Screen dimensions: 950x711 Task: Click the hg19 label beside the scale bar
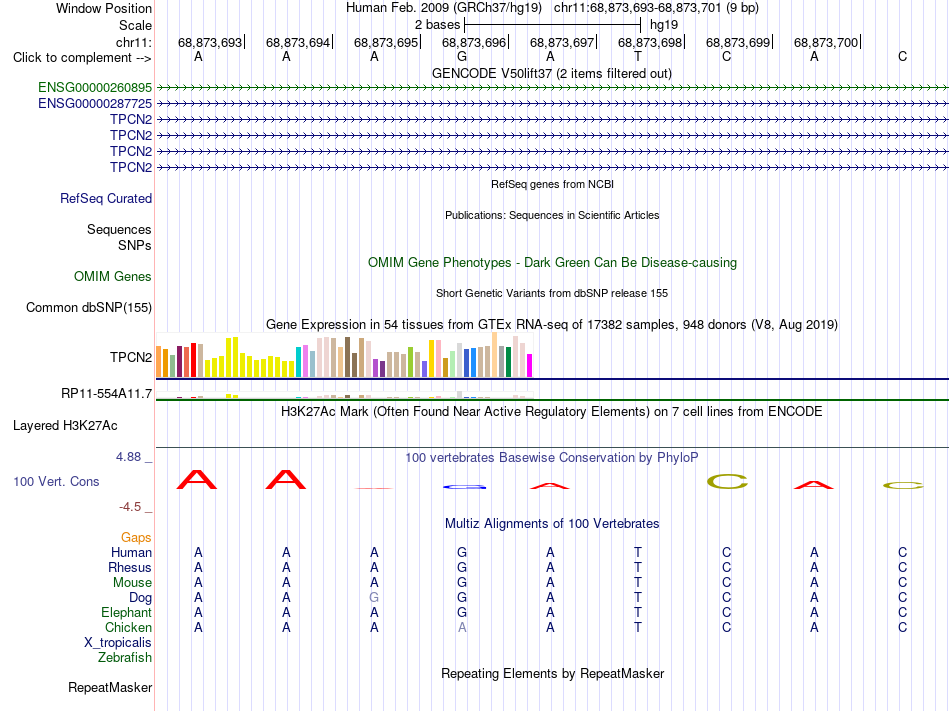point(663,25)
